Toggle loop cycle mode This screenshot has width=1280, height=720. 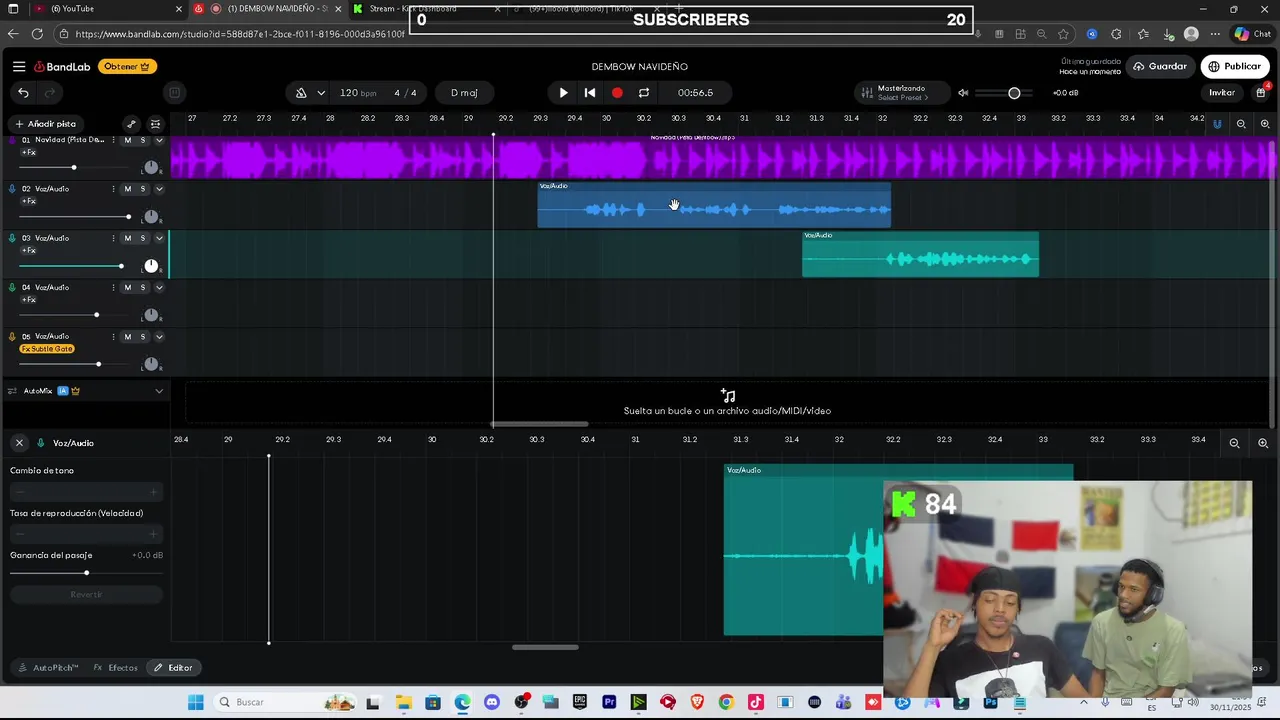click(644, 93)
